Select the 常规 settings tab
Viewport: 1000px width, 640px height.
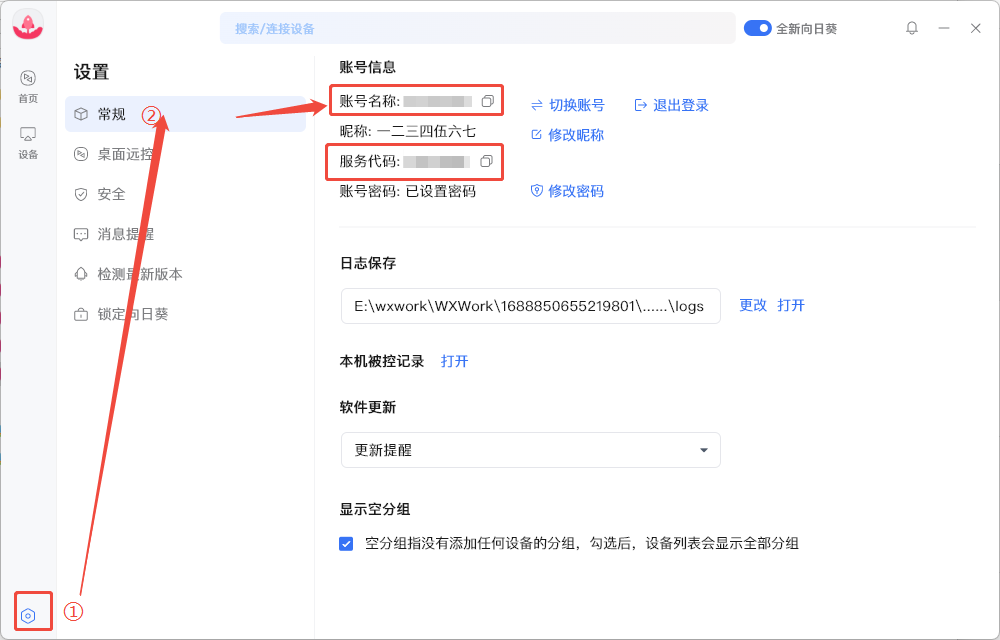click(x=185, y=114)
